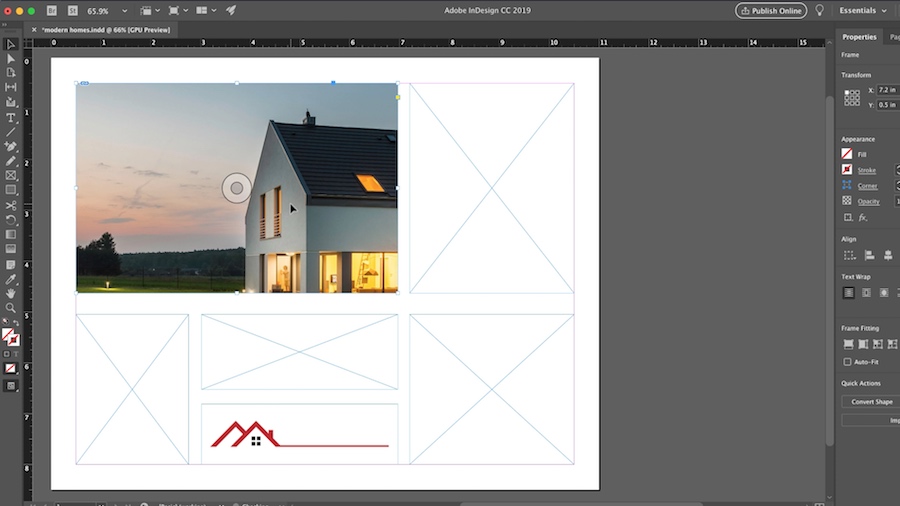
Task: Open Adobe Stock from the top bar
Action: pos(73,10)
